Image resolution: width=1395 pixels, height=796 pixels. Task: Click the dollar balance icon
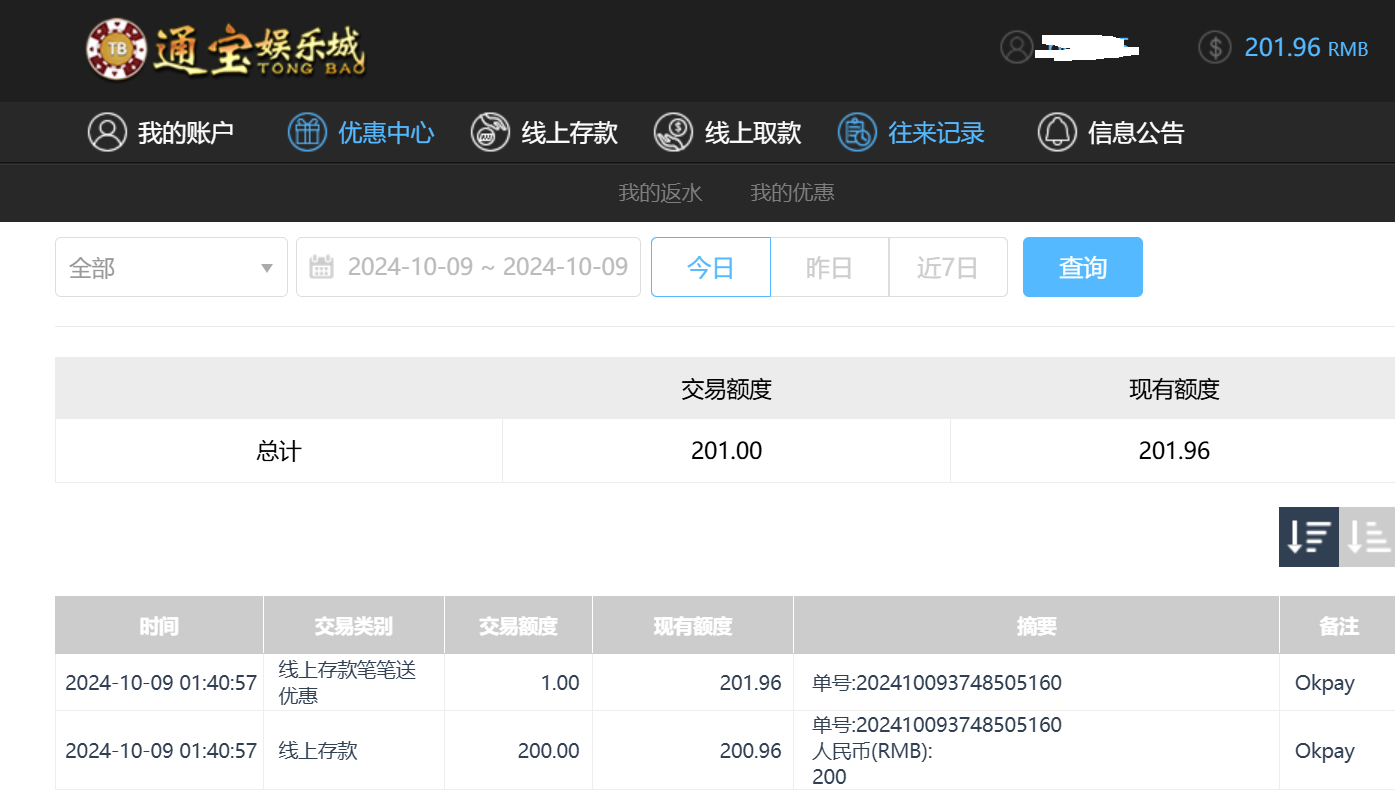click(1214, 47)
